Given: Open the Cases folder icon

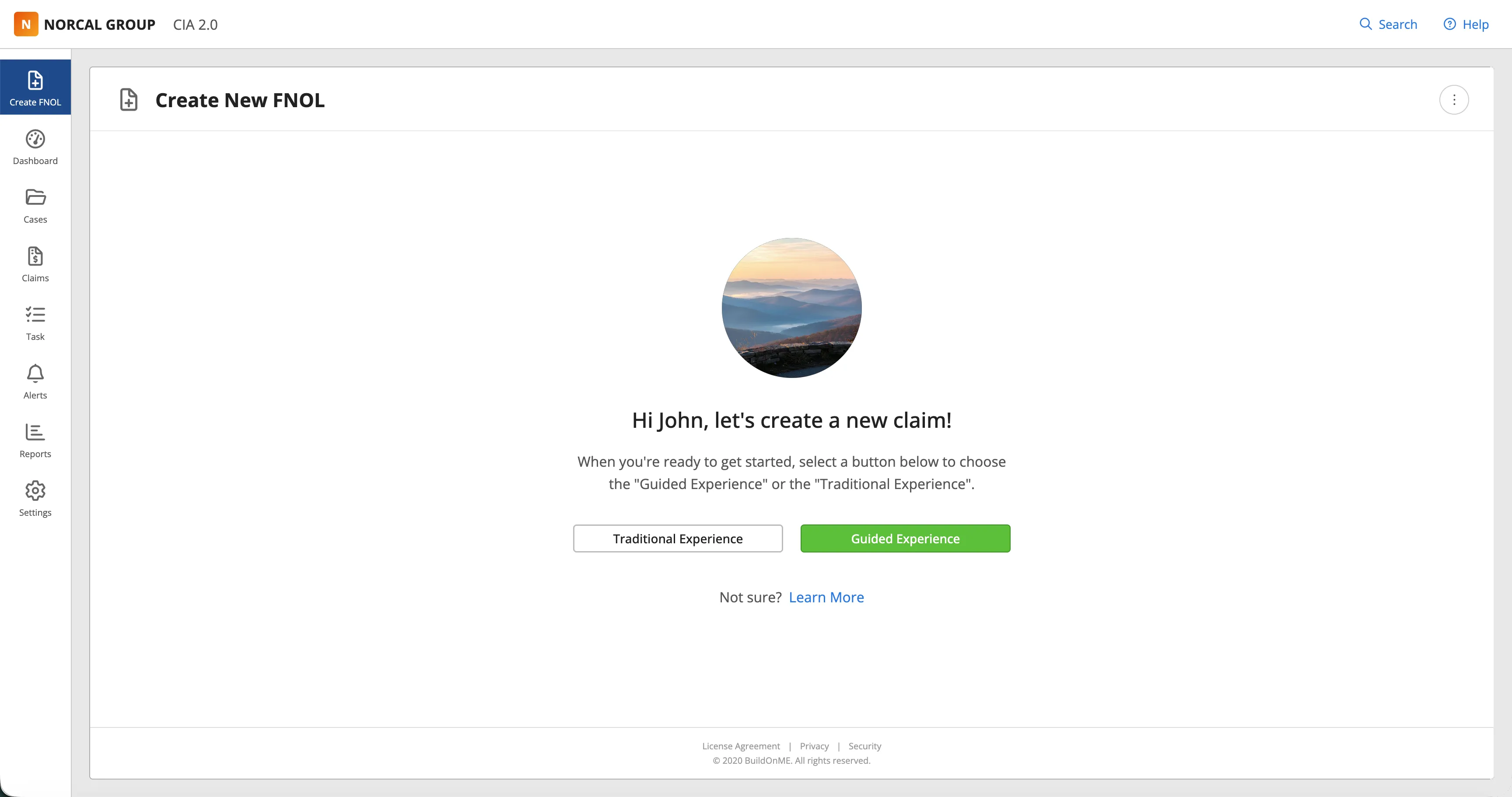Looking at the screenshot, I should (x=35, y=197).
